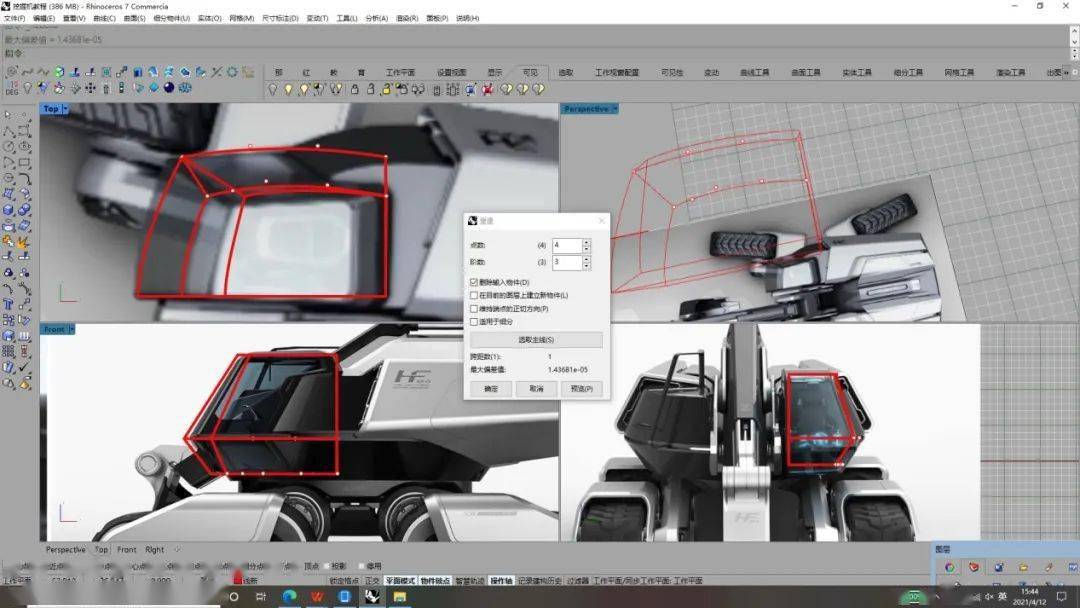Viewport: 1080px width, 608px height.
Task: Switch to the 工作平面 toolbar tab
Action: [x=400, y=72]
